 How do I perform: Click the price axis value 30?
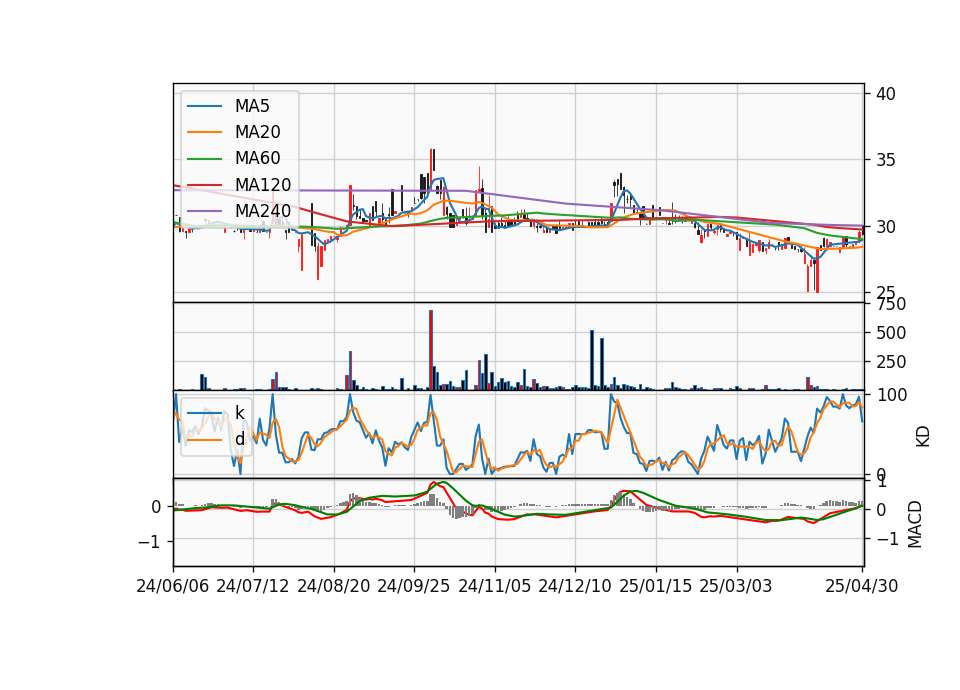[x=886, y=227]
